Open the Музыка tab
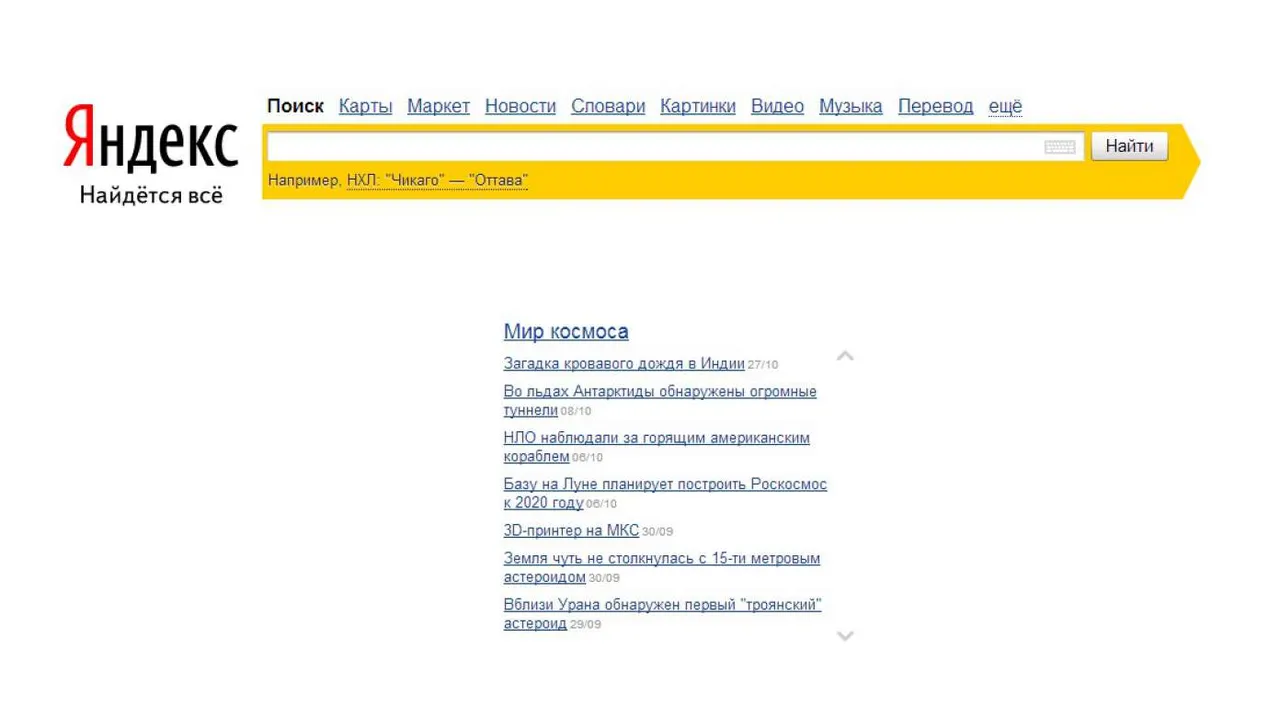 (850, 106)
